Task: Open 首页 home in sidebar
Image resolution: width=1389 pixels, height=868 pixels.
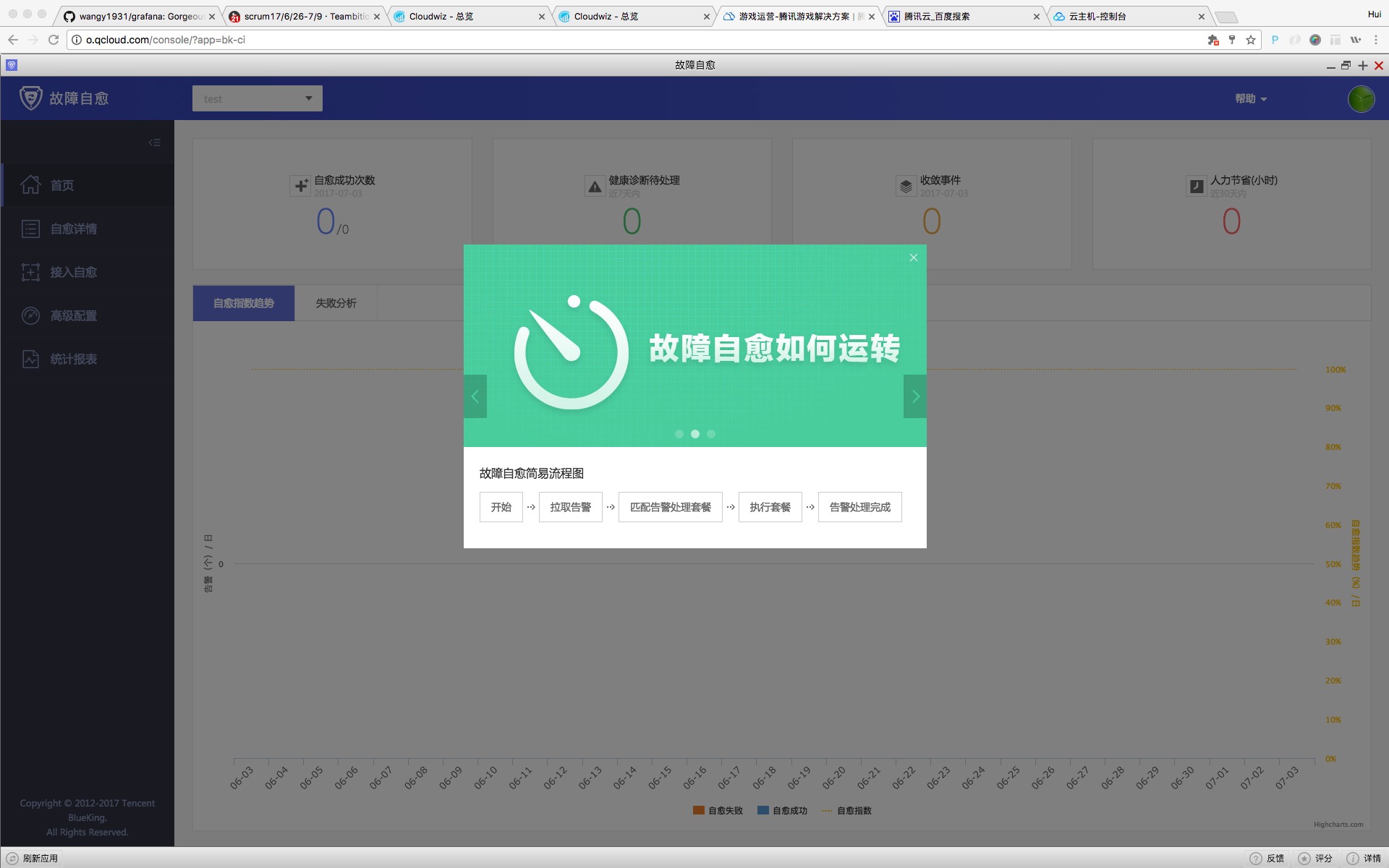Action: point(61,185)
